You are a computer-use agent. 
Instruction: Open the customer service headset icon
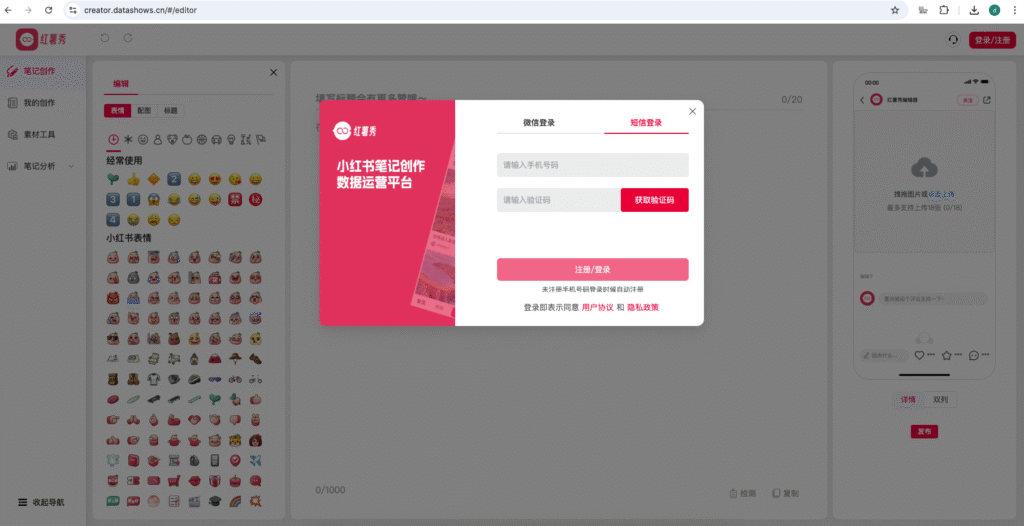click(x=953, y=40)
